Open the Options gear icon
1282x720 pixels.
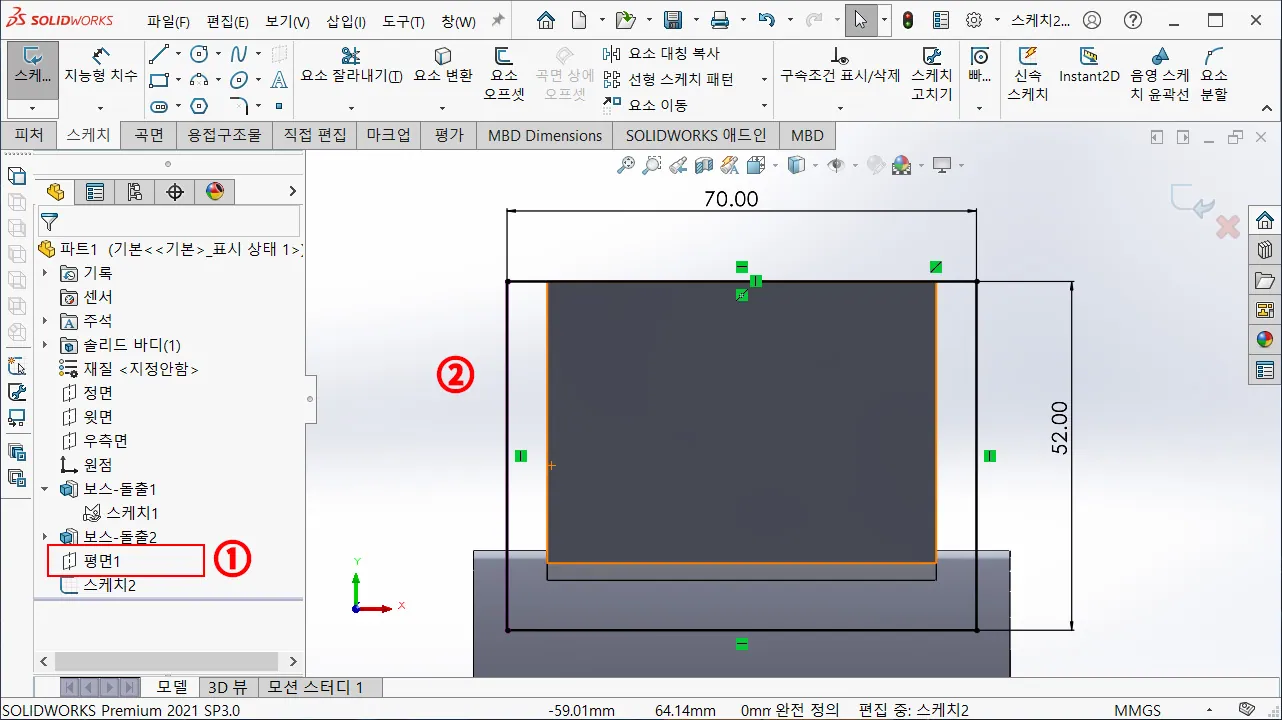[x=973, y=20]
